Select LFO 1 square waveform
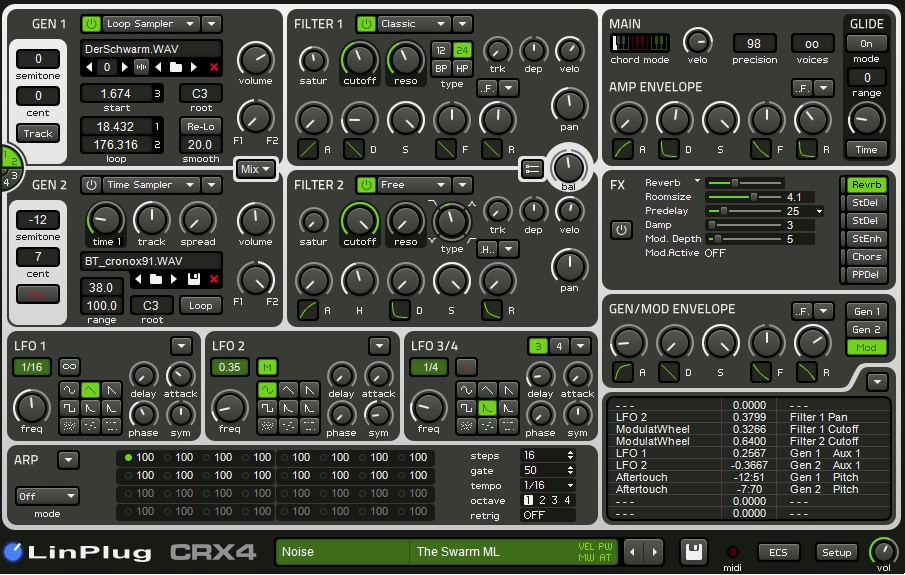The width and height of the screenshot is (905, 575). [x=69, y=408]
